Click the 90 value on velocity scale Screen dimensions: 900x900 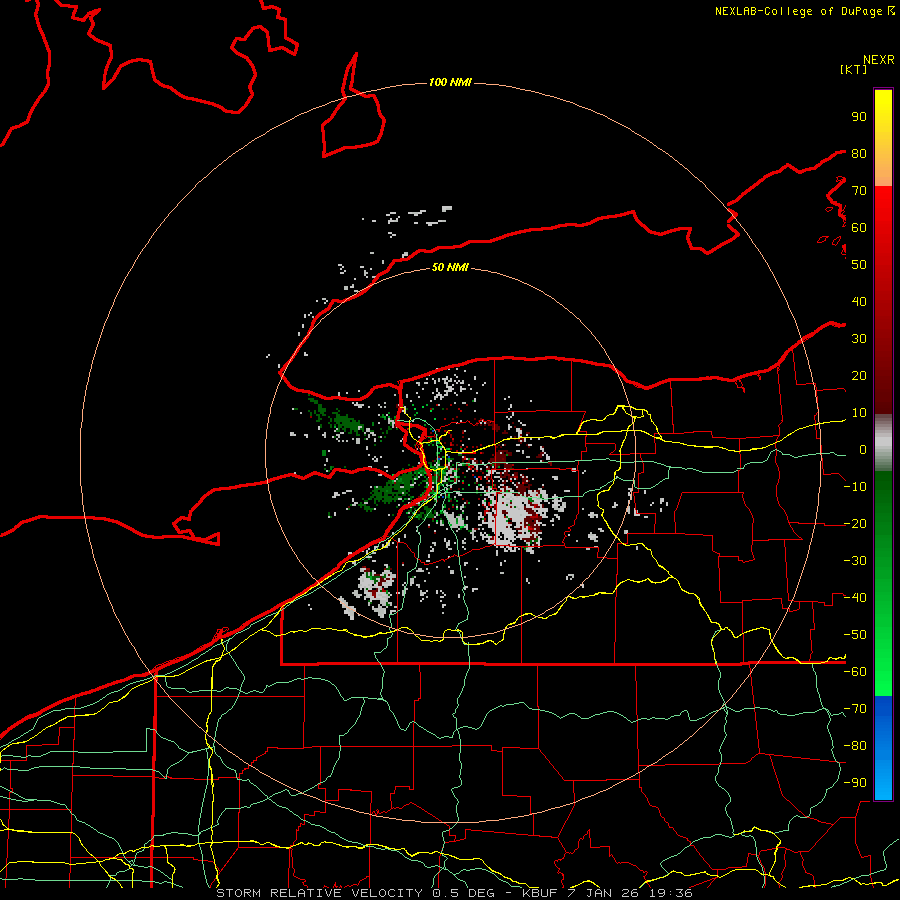point(859,117)
